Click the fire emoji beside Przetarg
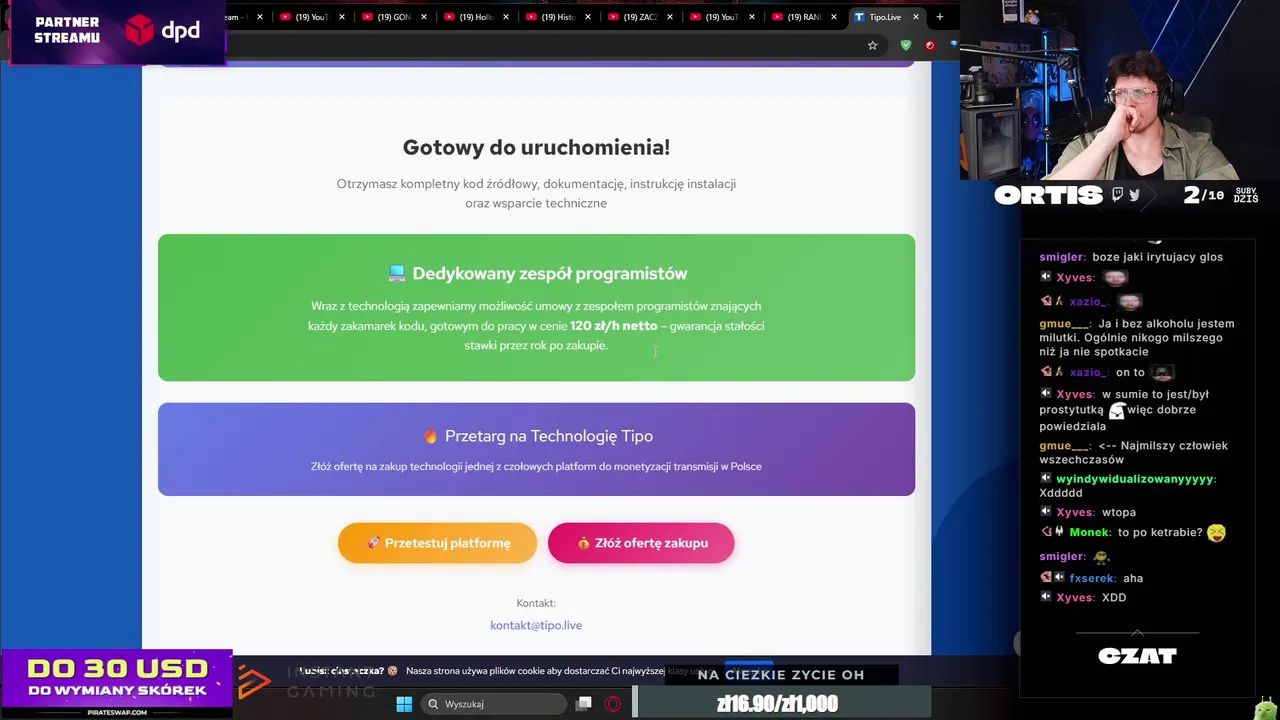The width and height of the screenshot is (1280, 720). [x=431, y=436]
